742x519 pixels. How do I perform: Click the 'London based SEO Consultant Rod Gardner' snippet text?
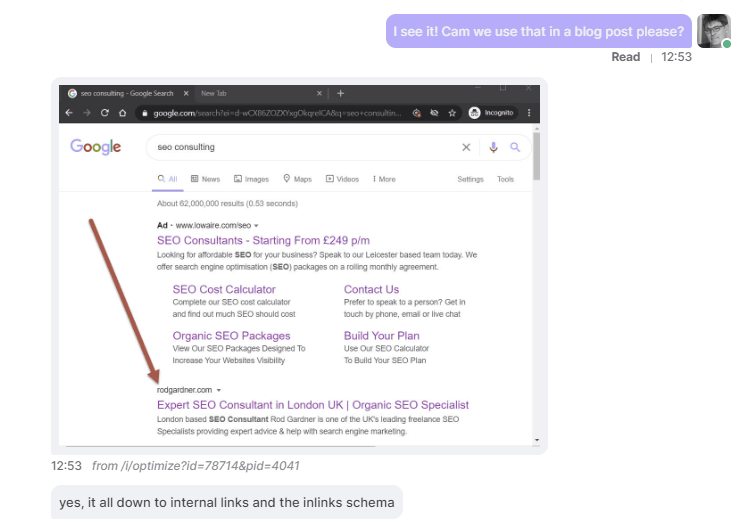pyautogui.click(x=308, y=425)
